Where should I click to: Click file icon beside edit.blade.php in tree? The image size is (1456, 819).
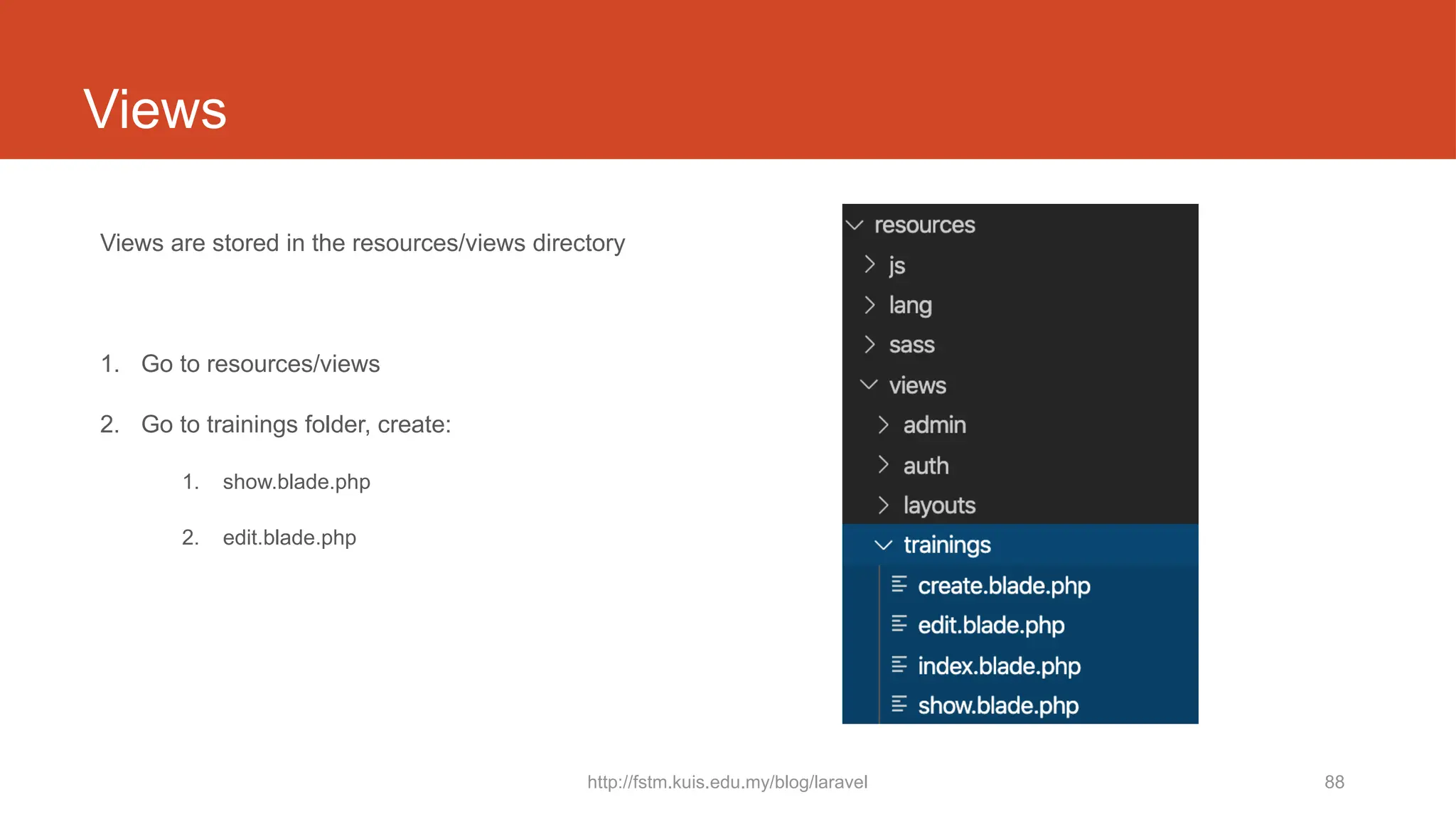point(899,624)
